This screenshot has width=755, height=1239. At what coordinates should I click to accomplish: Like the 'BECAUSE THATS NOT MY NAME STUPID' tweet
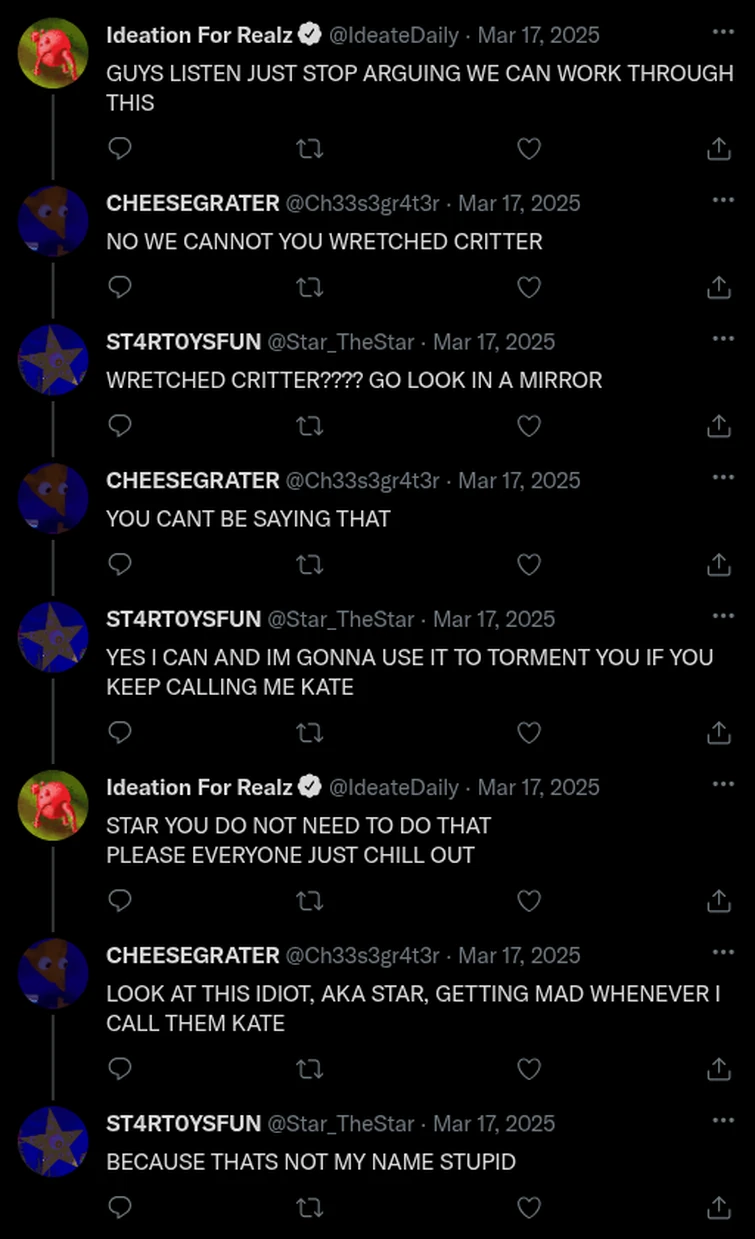pos(528,1208)
